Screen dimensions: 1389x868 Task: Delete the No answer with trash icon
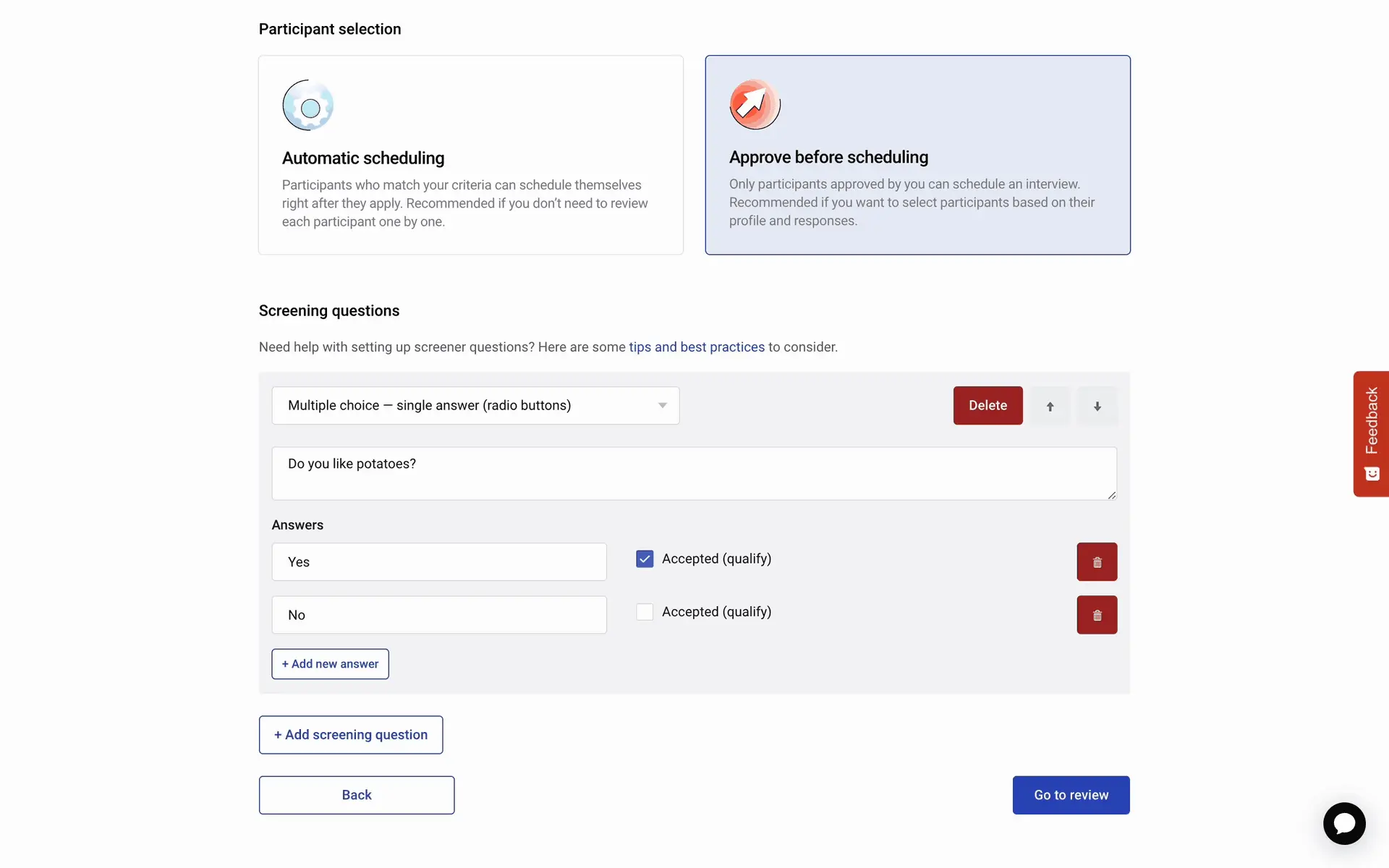coord(1097,615)
